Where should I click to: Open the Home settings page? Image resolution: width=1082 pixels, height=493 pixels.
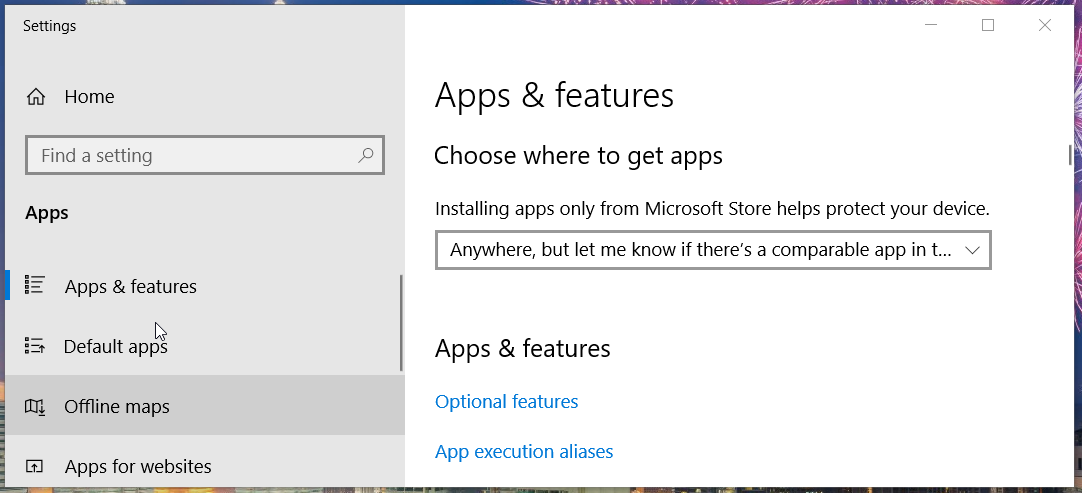click(x=204, y=97)
